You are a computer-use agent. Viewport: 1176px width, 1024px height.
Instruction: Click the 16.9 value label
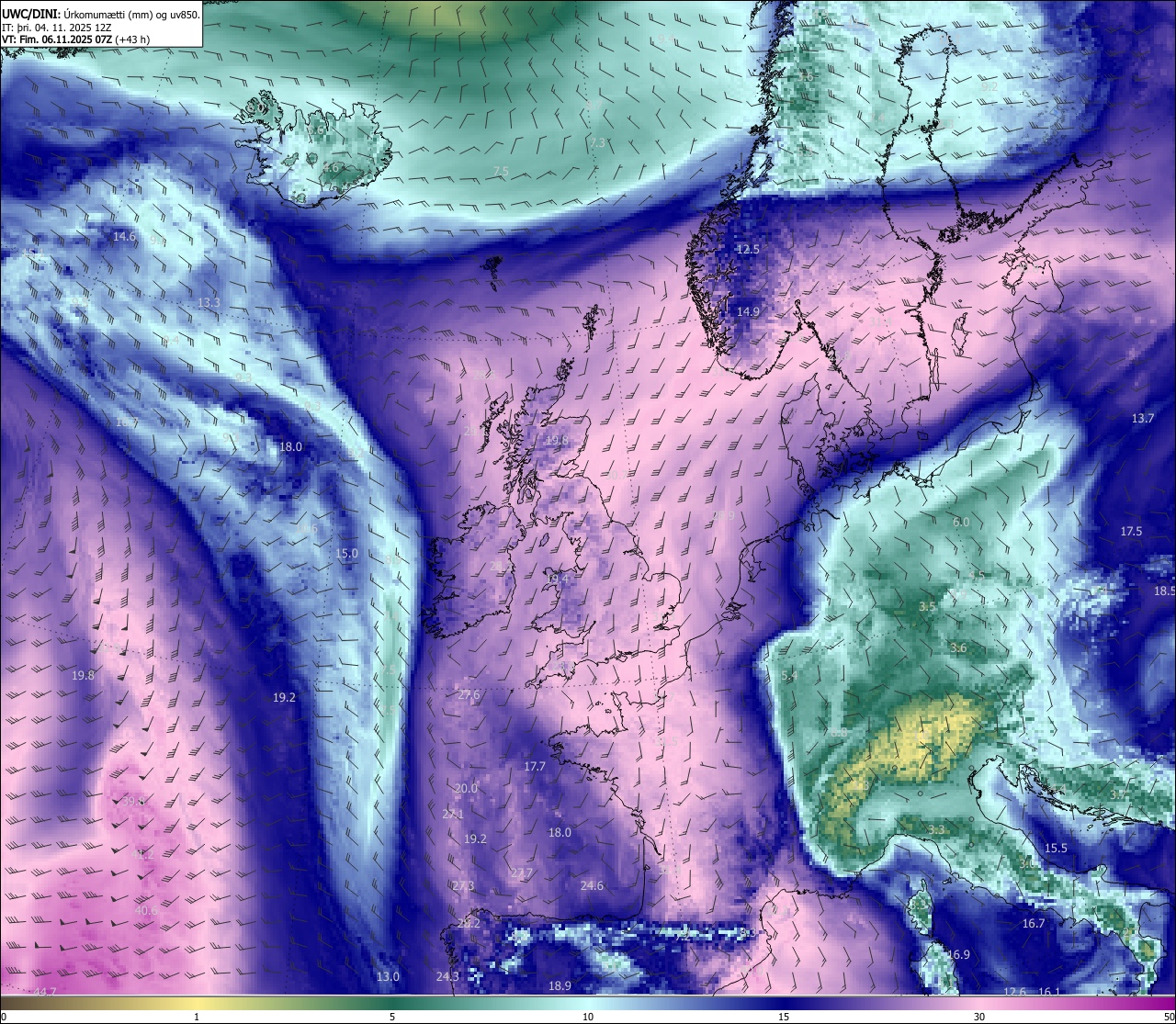(958, 955)
